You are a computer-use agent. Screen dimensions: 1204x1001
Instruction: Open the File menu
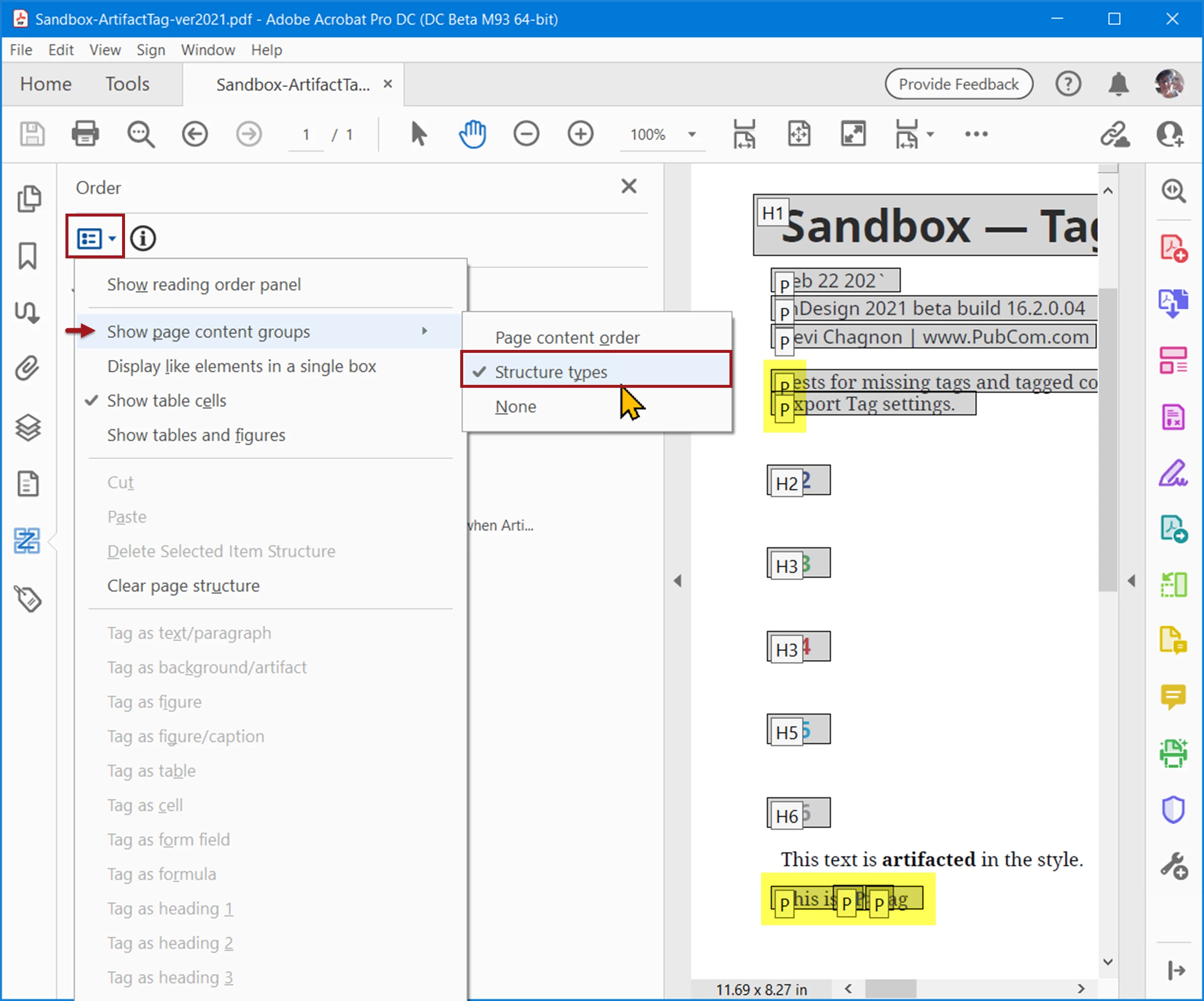click(21, 50)
